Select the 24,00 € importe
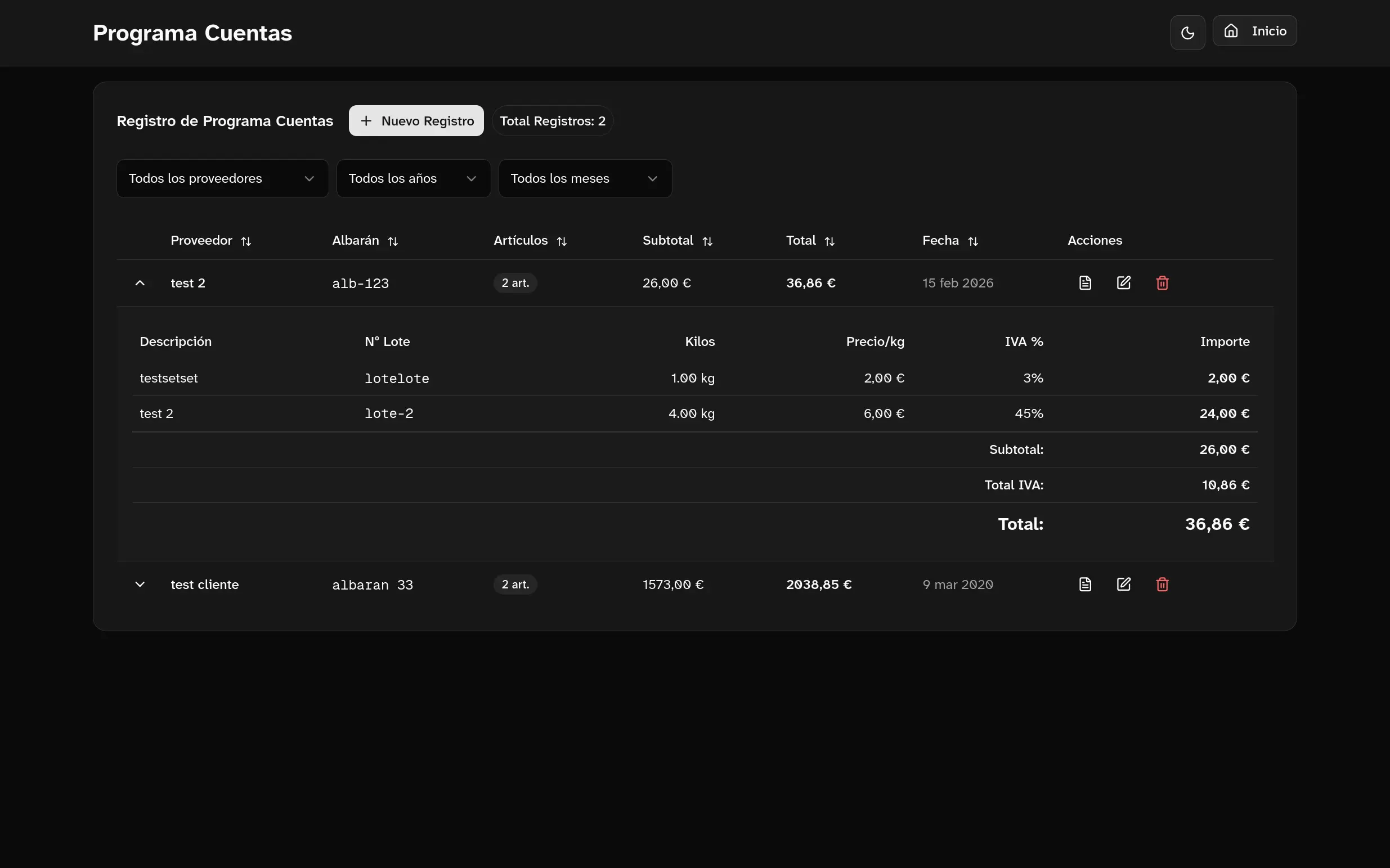 click(1225, 414)
